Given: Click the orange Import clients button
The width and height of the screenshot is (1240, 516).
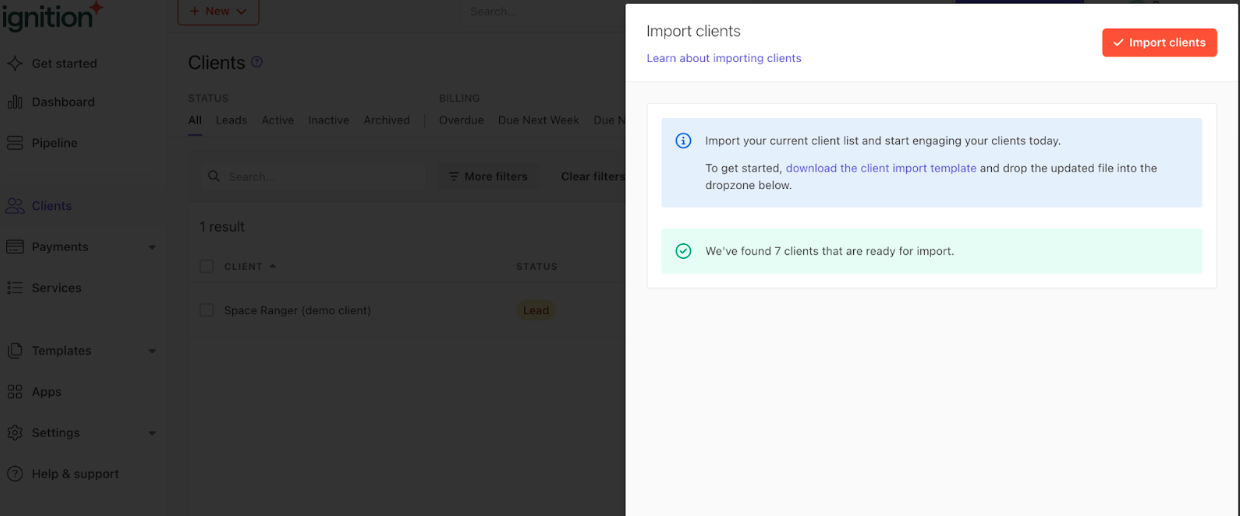Looking at the screenshot, I should click(x=1159, y=43).
